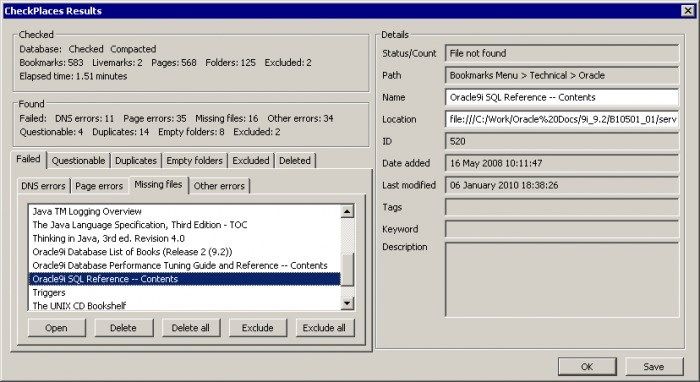Click the Location input field

[562, 119]
